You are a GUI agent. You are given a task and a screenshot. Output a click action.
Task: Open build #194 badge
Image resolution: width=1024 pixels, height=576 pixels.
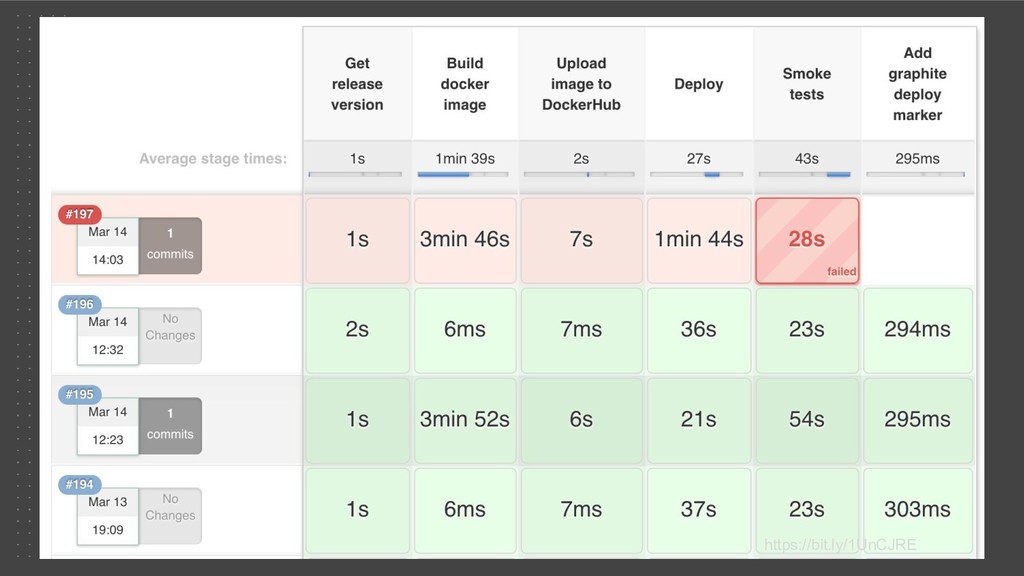click(80, 485)
